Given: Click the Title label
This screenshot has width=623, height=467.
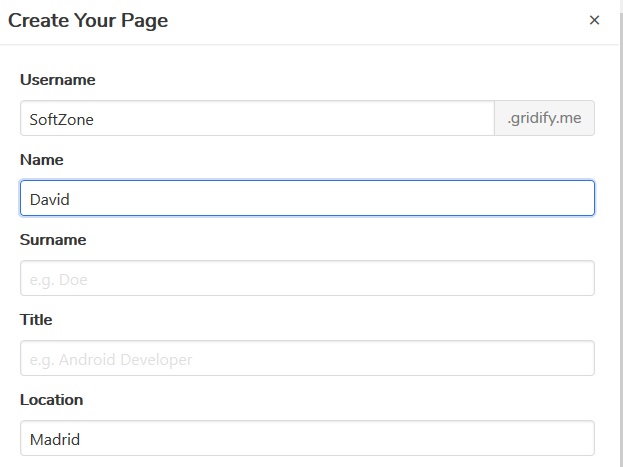Looking at the screenshot, I should click(36, 319).
